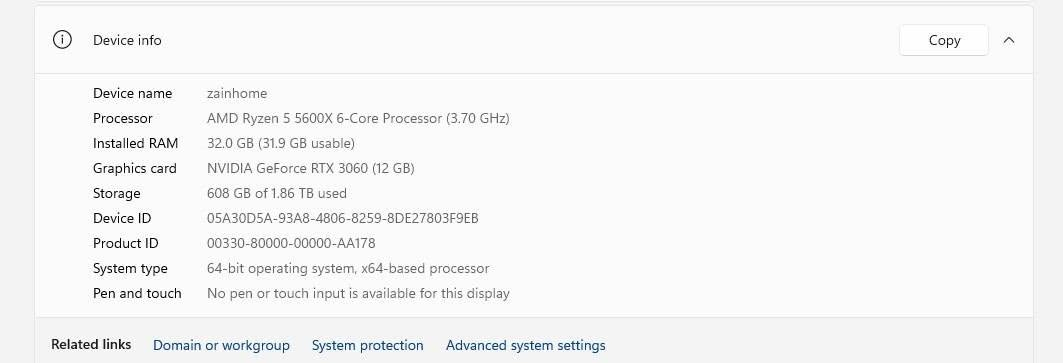The width and height of the screenshot is (1063, 363).
Task: Click the Processor value AMD Ryzen text
Action: coord(358,118)
